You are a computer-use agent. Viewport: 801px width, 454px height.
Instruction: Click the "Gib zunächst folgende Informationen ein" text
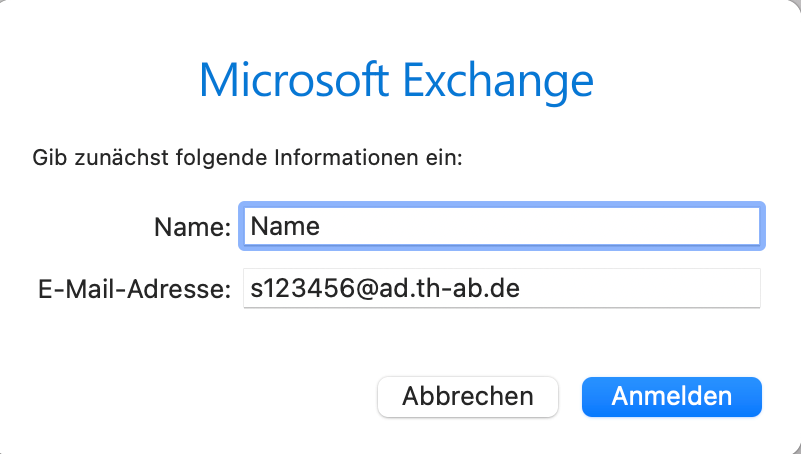tap(247, 158)
